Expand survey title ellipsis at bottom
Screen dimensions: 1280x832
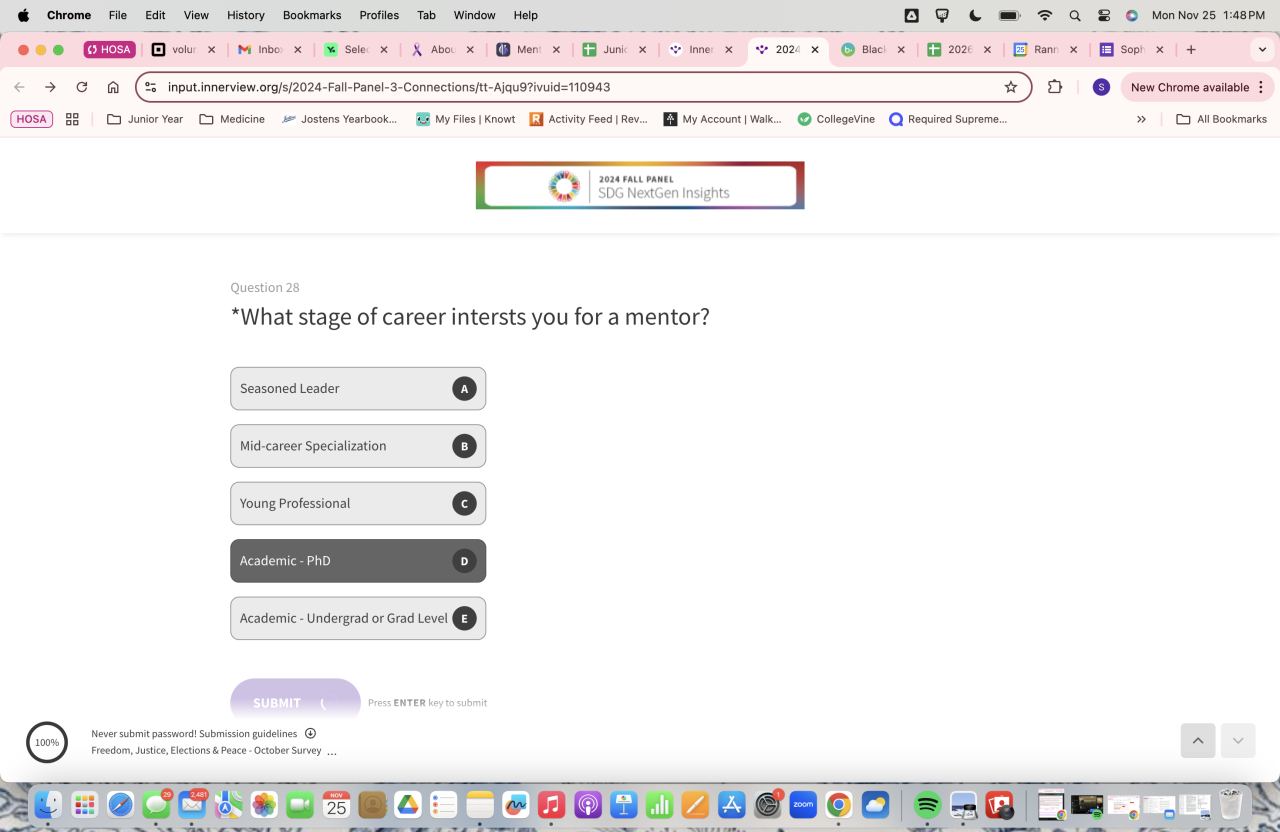coord(332,751)
